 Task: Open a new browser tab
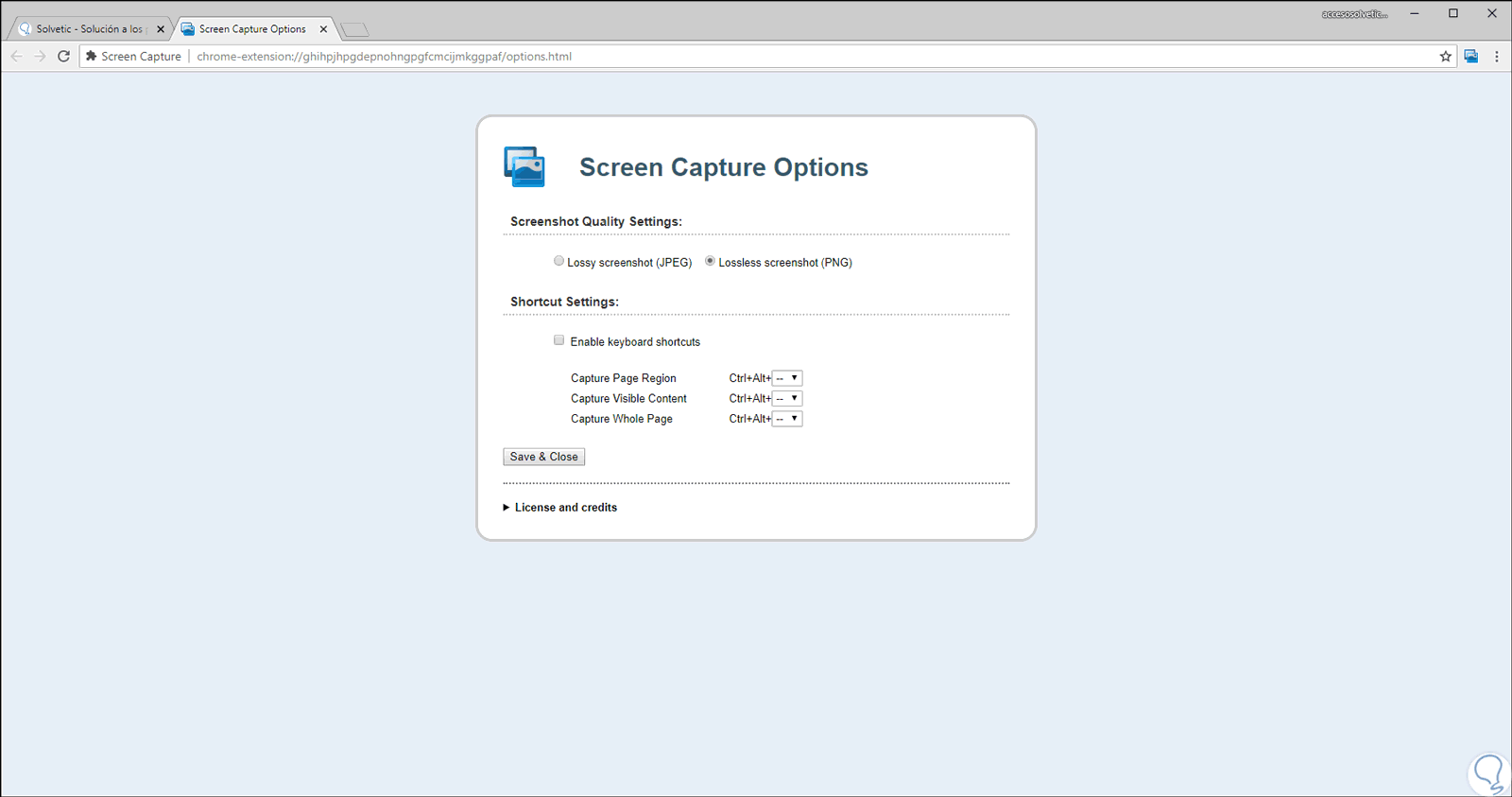tap(354, 29)
